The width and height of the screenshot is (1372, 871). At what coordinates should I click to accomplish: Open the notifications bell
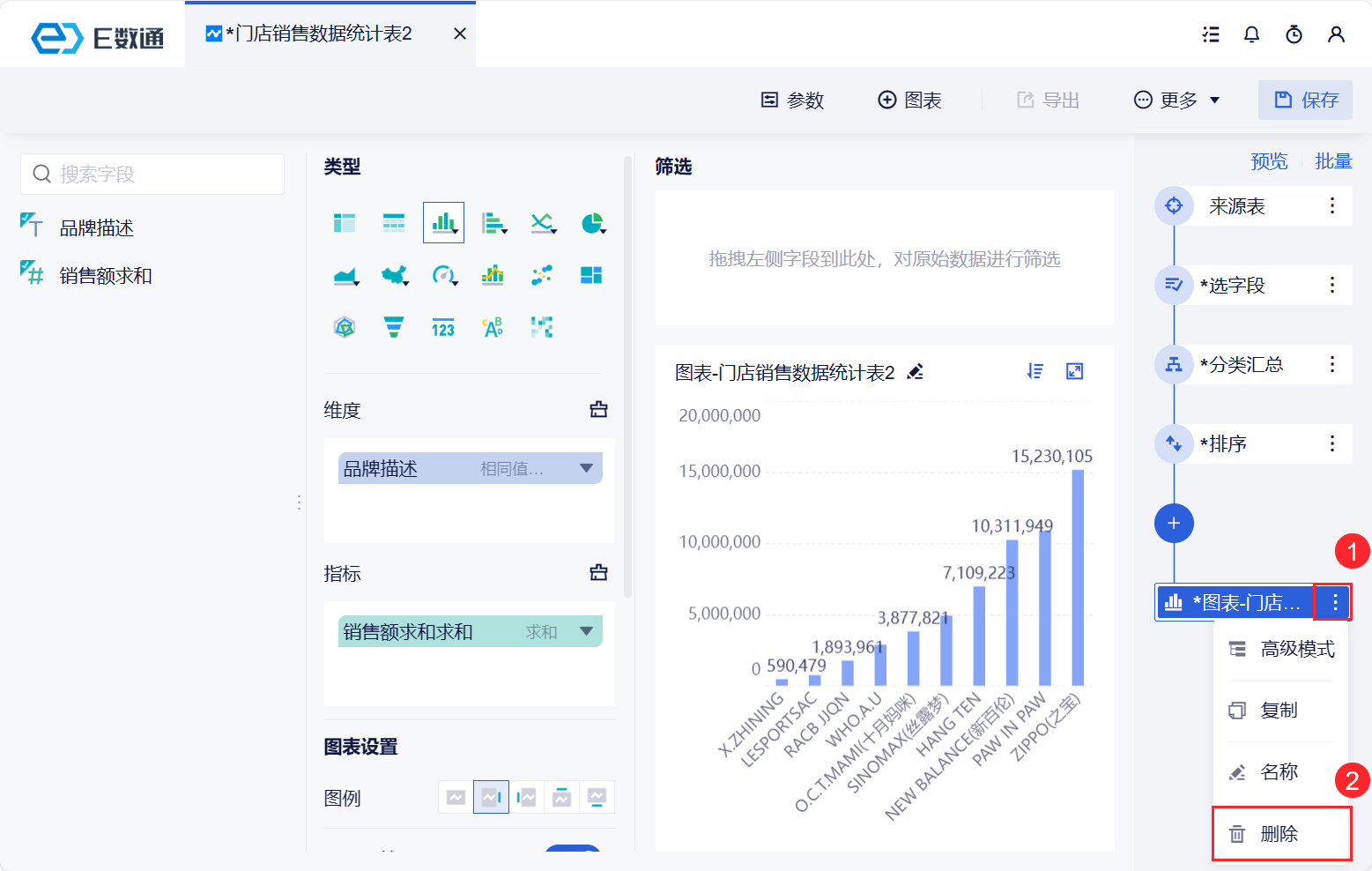(1251, 34)
